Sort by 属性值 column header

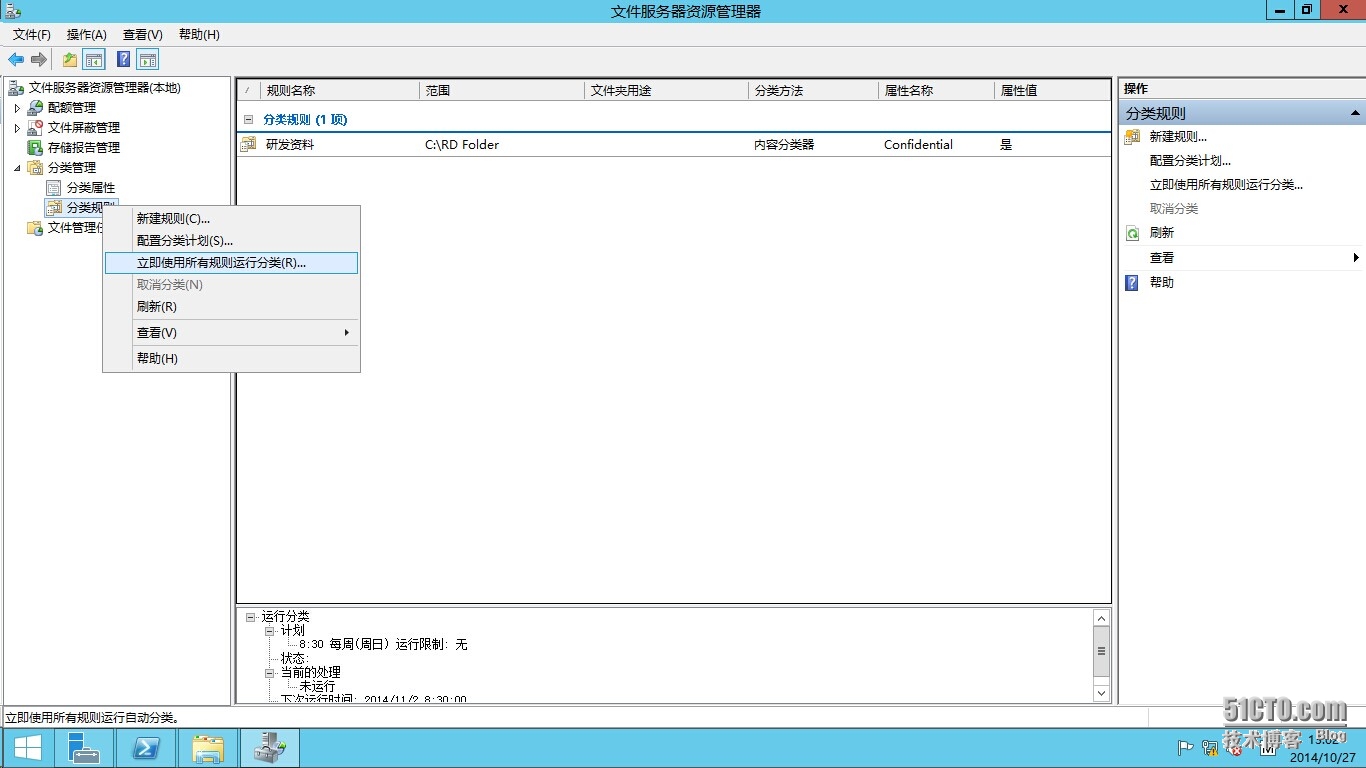pos(1052,90)
